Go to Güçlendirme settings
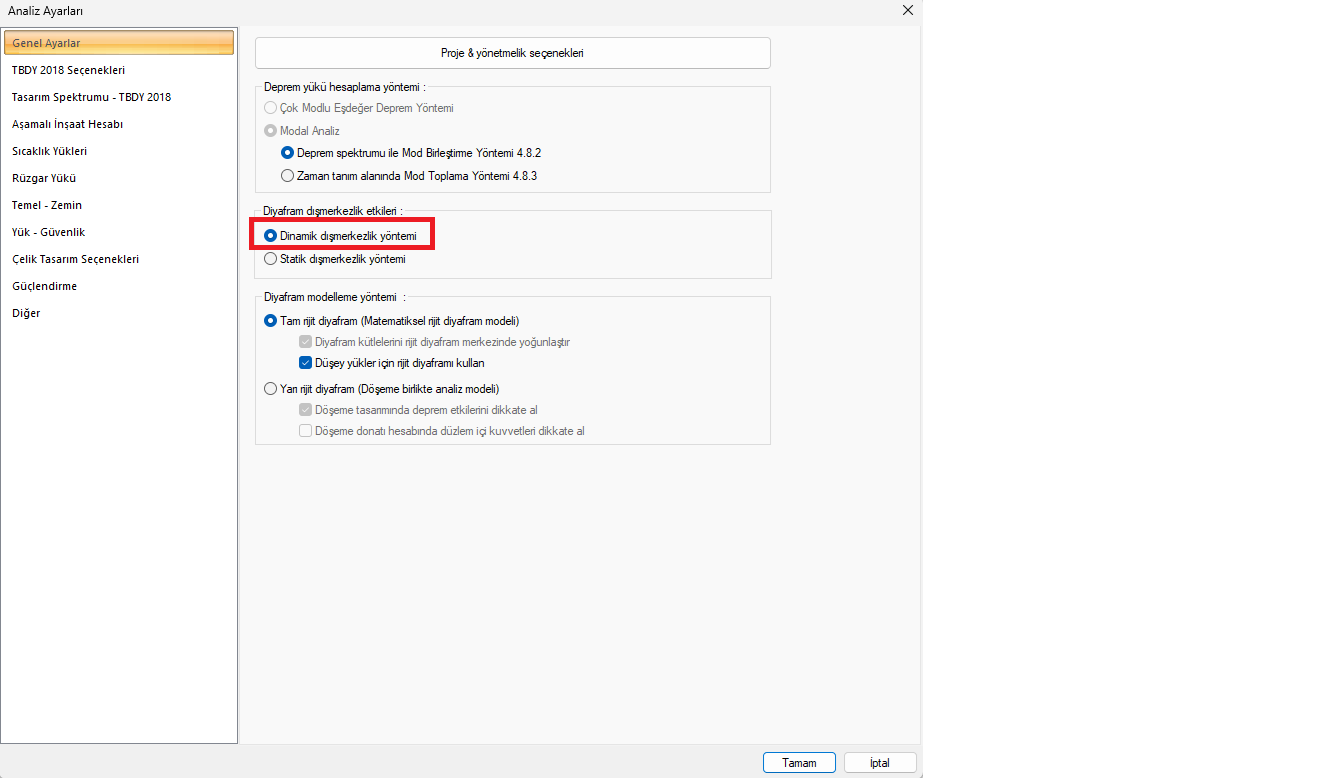The height and width of the screenshot is (778, 1333). coord(44,286)
